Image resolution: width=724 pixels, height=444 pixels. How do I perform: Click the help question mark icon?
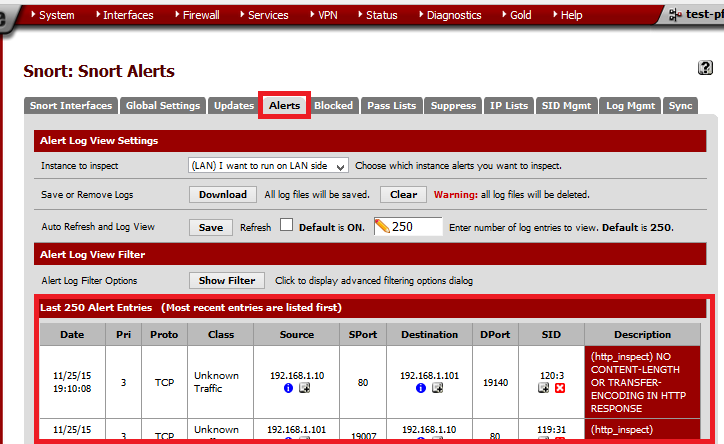click(x=704, y=67)
